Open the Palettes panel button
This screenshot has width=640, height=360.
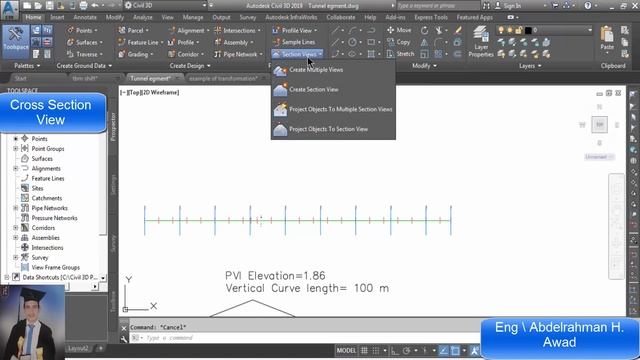(x=27, y=66)
